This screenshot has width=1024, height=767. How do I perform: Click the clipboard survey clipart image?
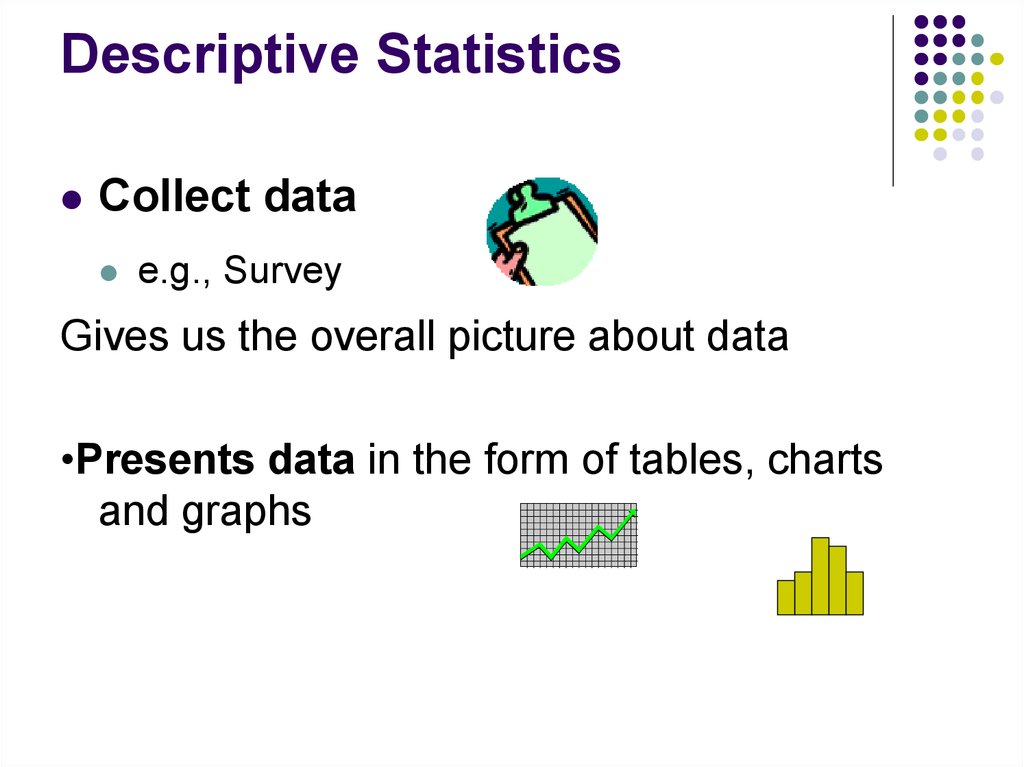click(x=542, y=231)
